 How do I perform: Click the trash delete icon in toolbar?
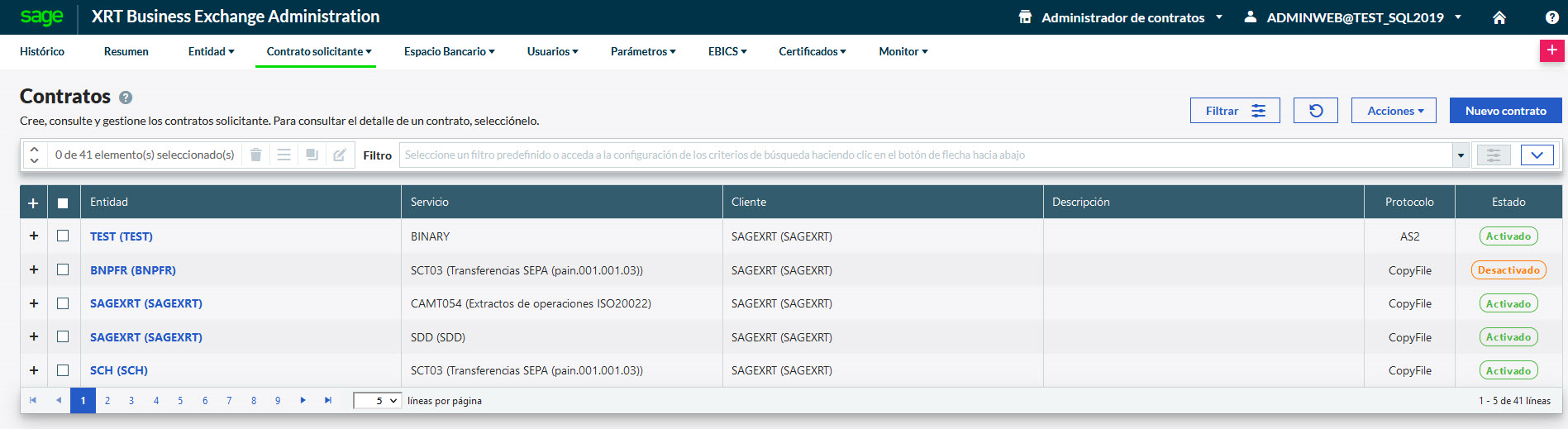click(256, 155)
